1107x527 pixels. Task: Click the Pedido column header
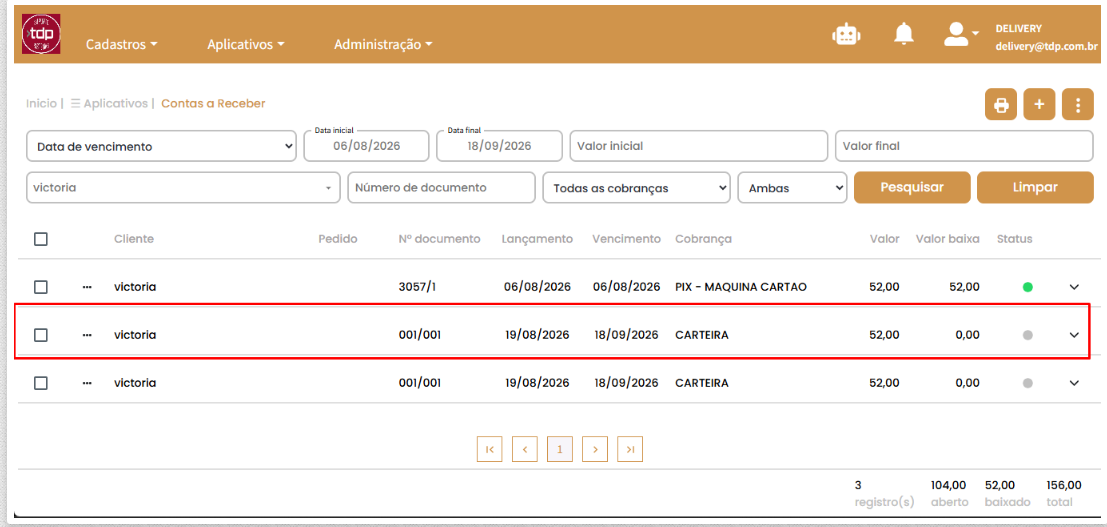click(337, 239)
